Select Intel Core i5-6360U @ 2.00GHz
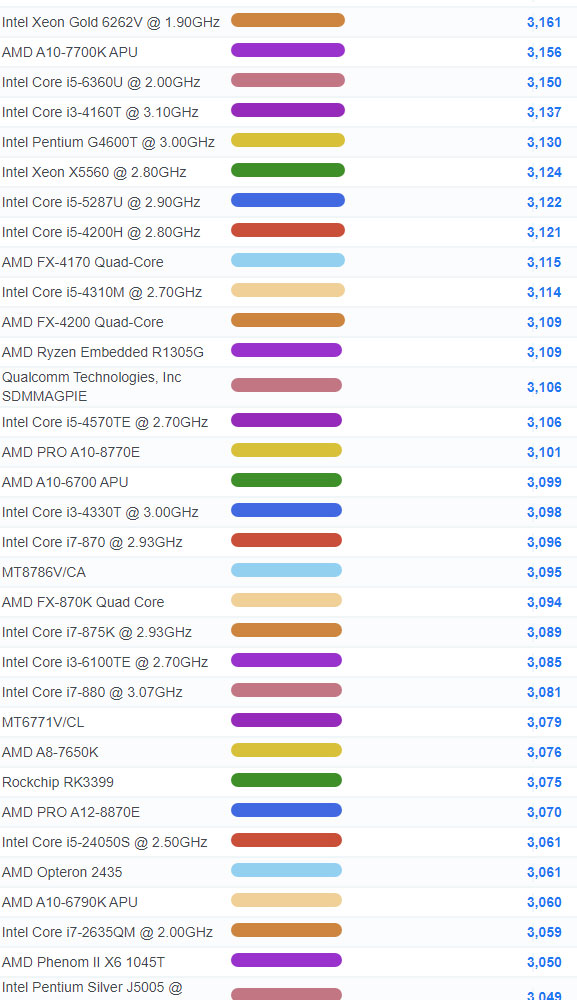577x1000 pixels. tap(101, 82)
